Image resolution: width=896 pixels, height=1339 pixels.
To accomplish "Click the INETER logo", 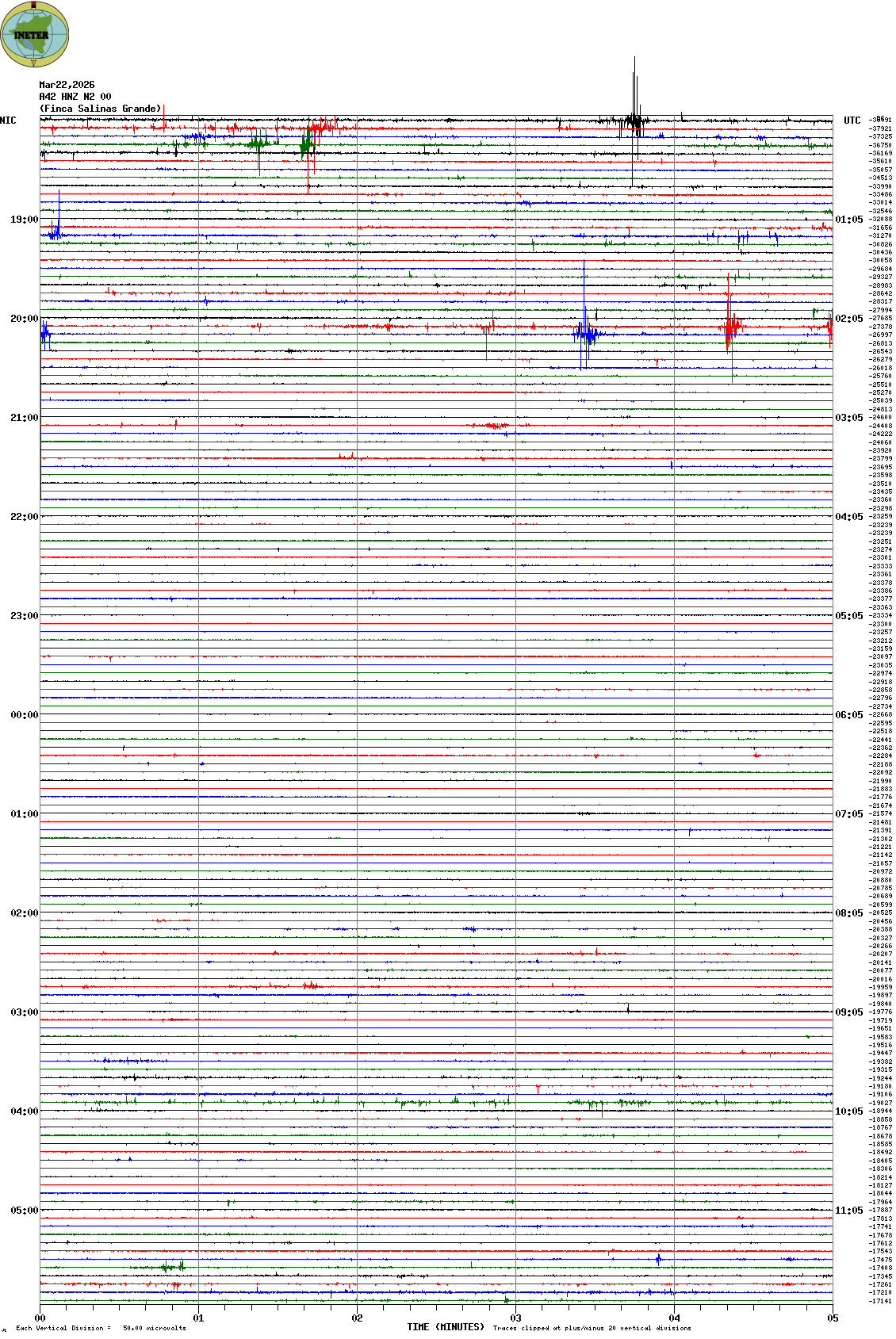I will tap(34, 34).
